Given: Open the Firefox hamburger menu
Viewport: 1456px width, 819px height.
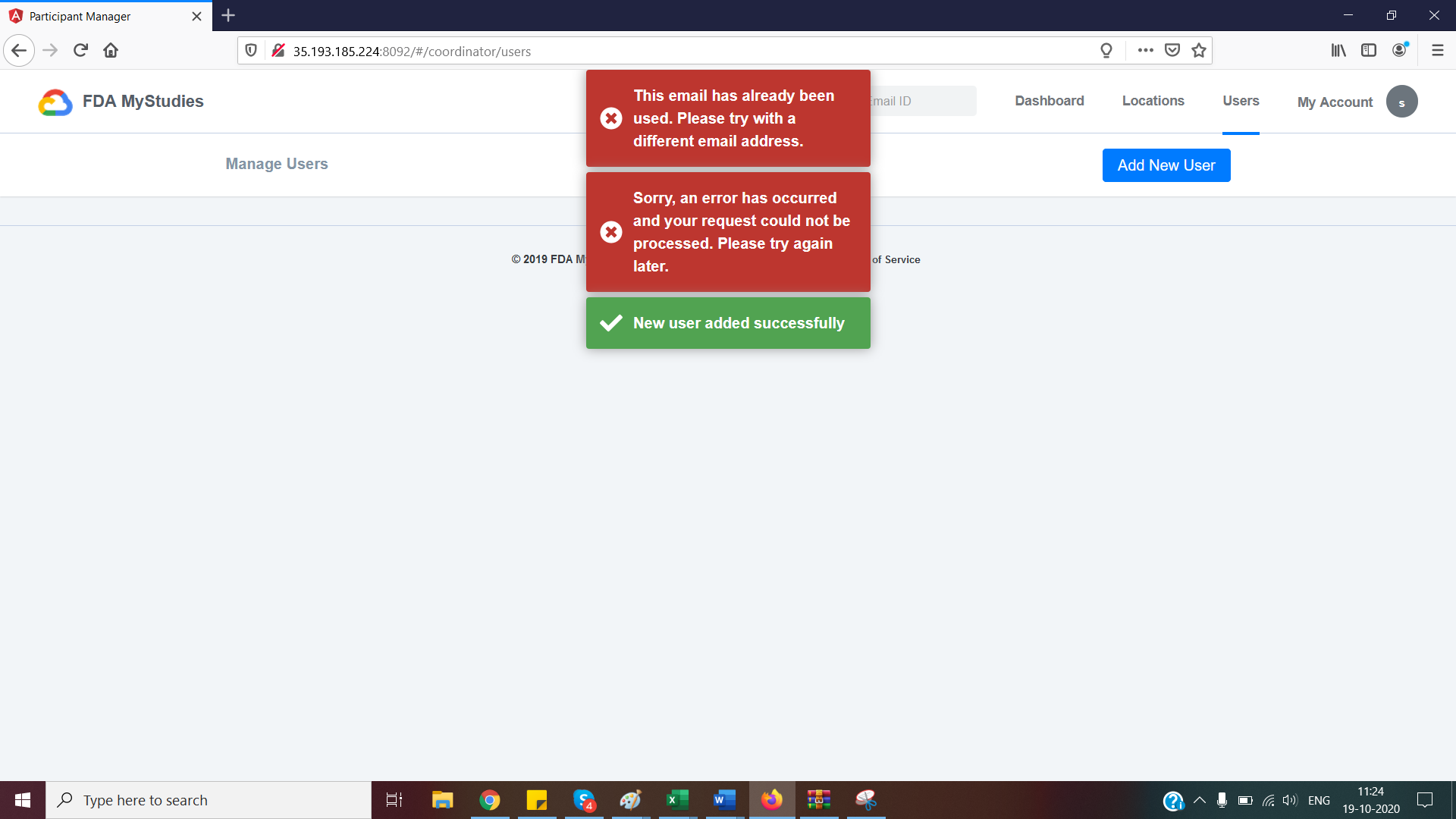Looking at the screenshot, I should [1438, 50].
